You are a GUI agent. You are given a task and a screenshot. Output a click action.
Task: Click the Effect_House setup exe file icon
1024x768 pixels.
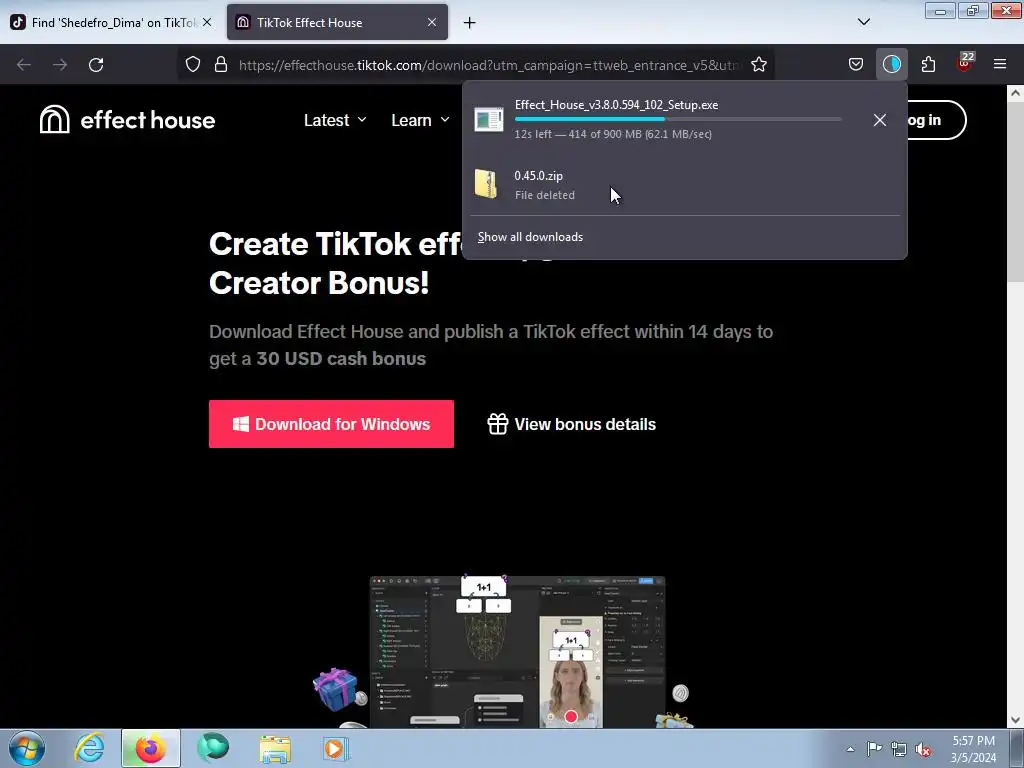488,120
